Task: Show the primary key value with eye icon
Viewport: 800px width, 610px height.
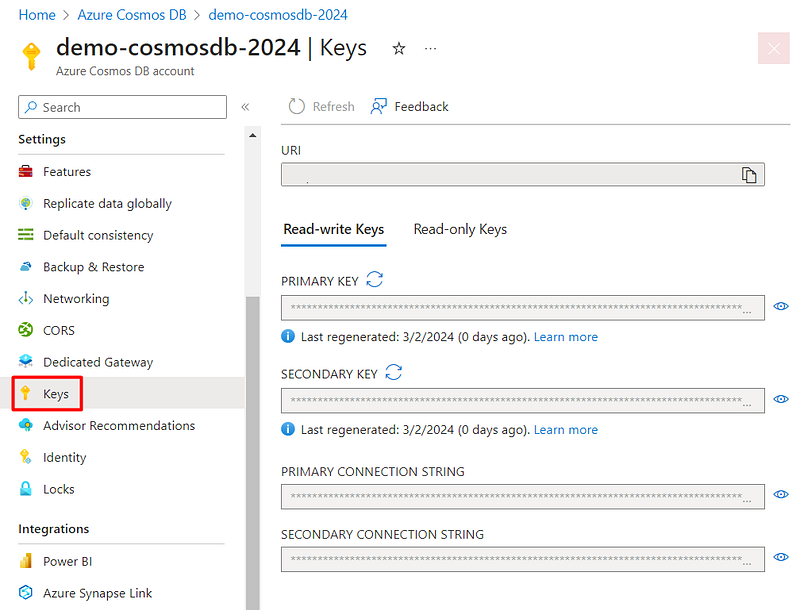Action: (781, 306)
